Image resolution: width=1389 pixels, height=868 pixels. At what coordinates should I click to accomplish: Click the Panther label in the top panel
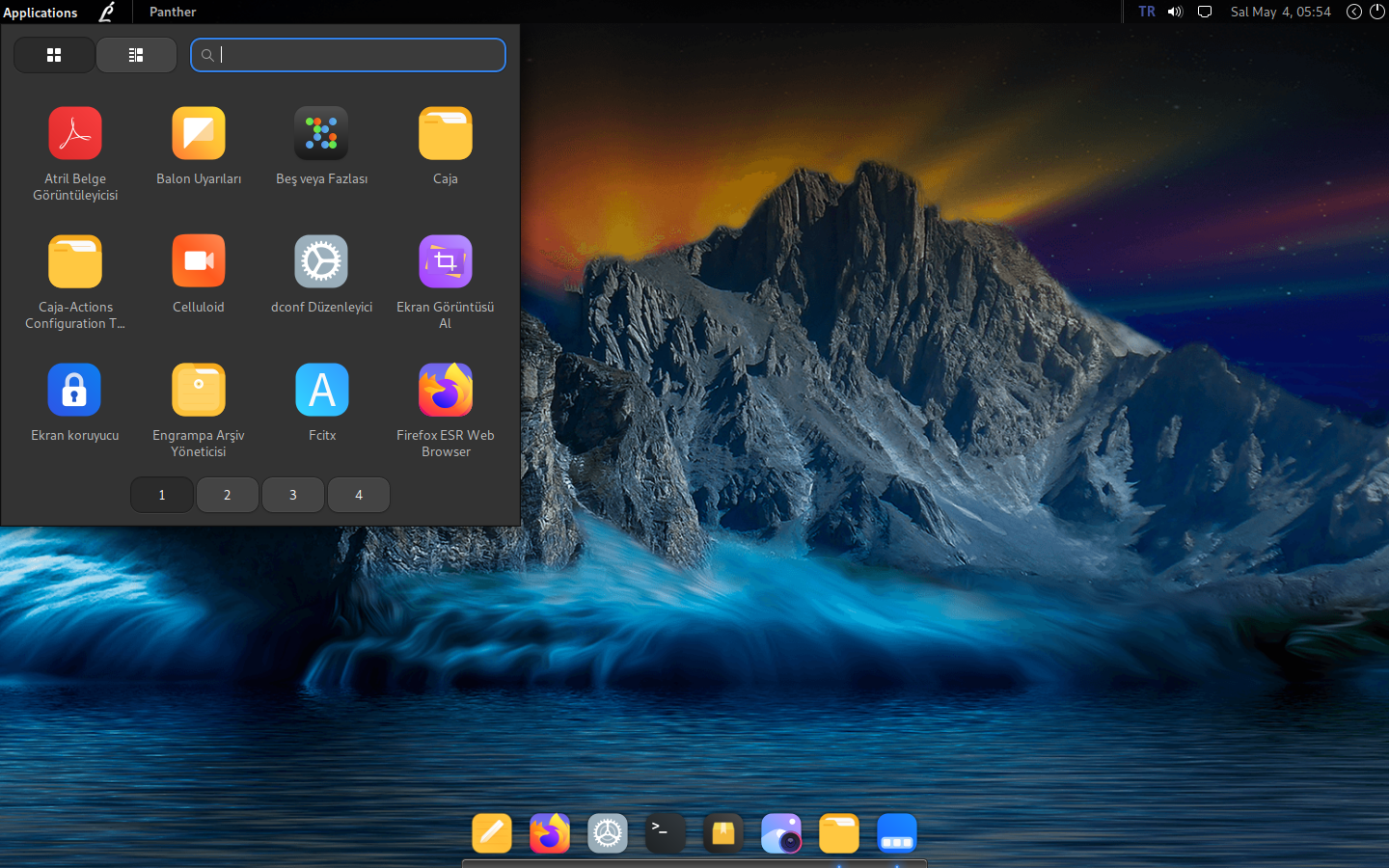pos(173,12)
